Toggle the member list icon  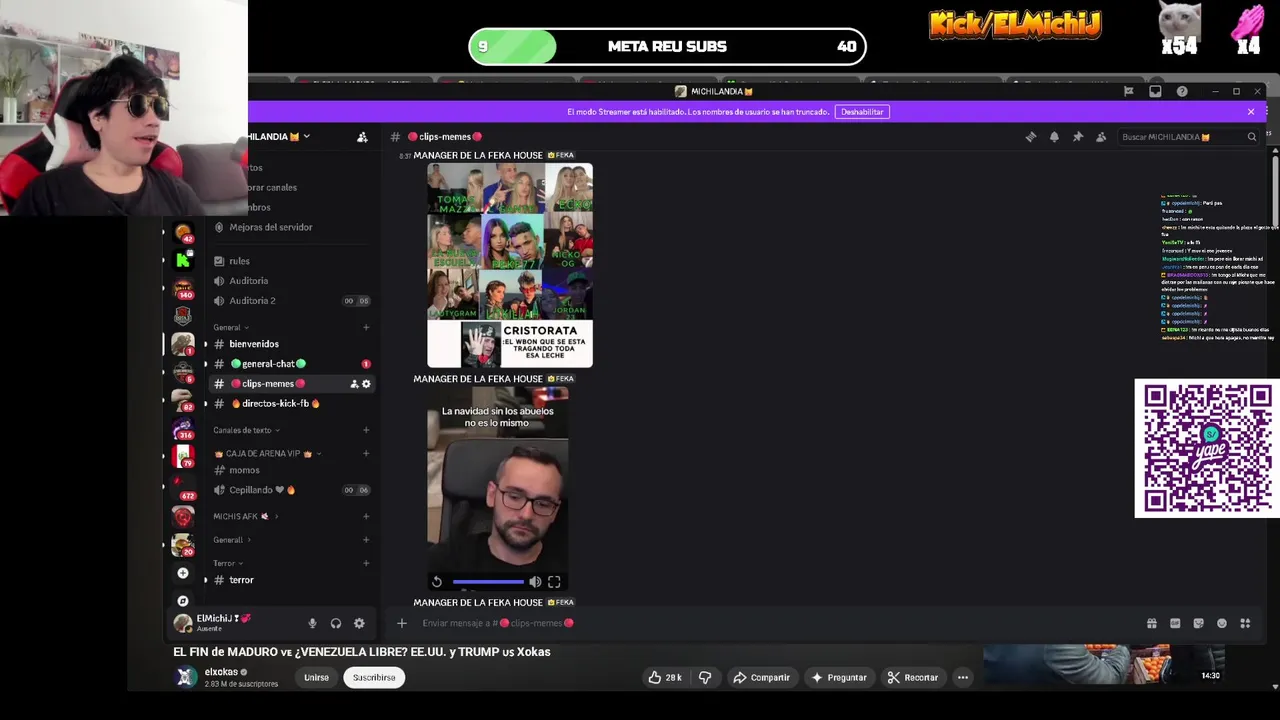(x=1101, y=137)
